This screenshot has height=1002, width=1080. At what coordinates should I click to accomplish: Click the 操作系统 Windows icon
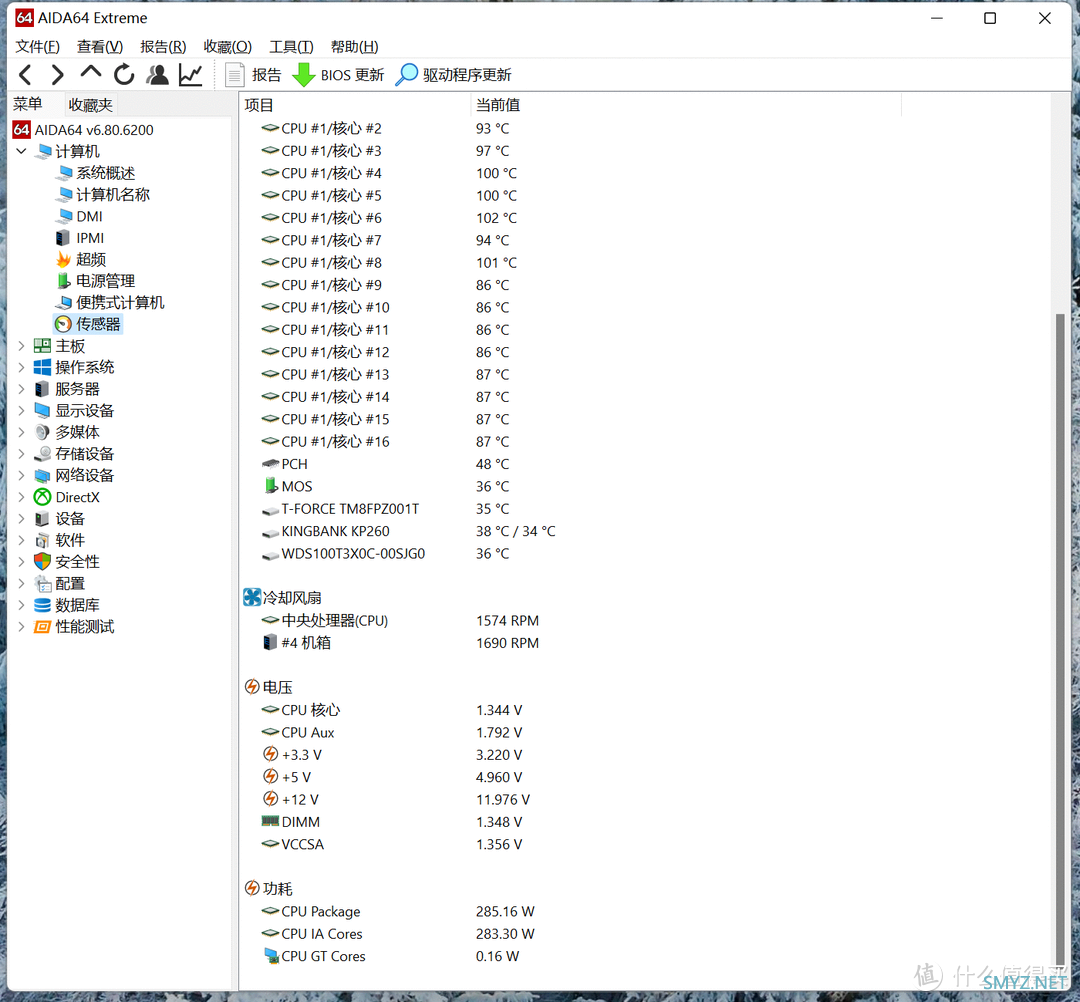coord(42,367)
